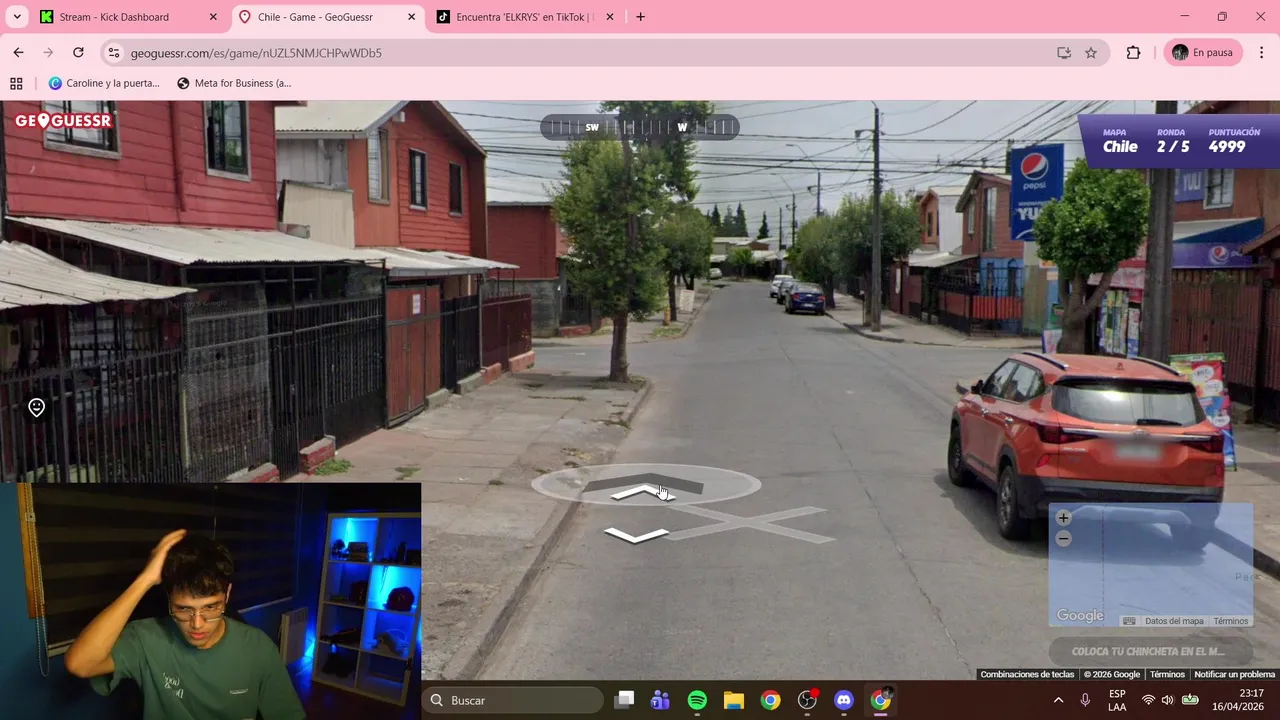Open the Wi-Fi network tray icon

1148,700
